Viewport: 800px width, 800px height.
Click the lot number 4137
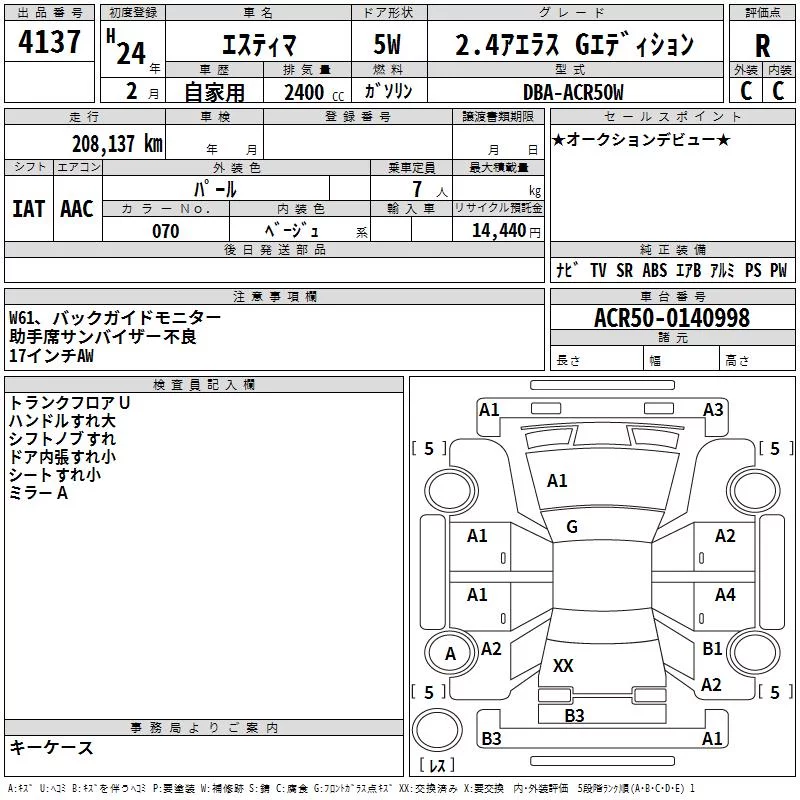(49, 41)
